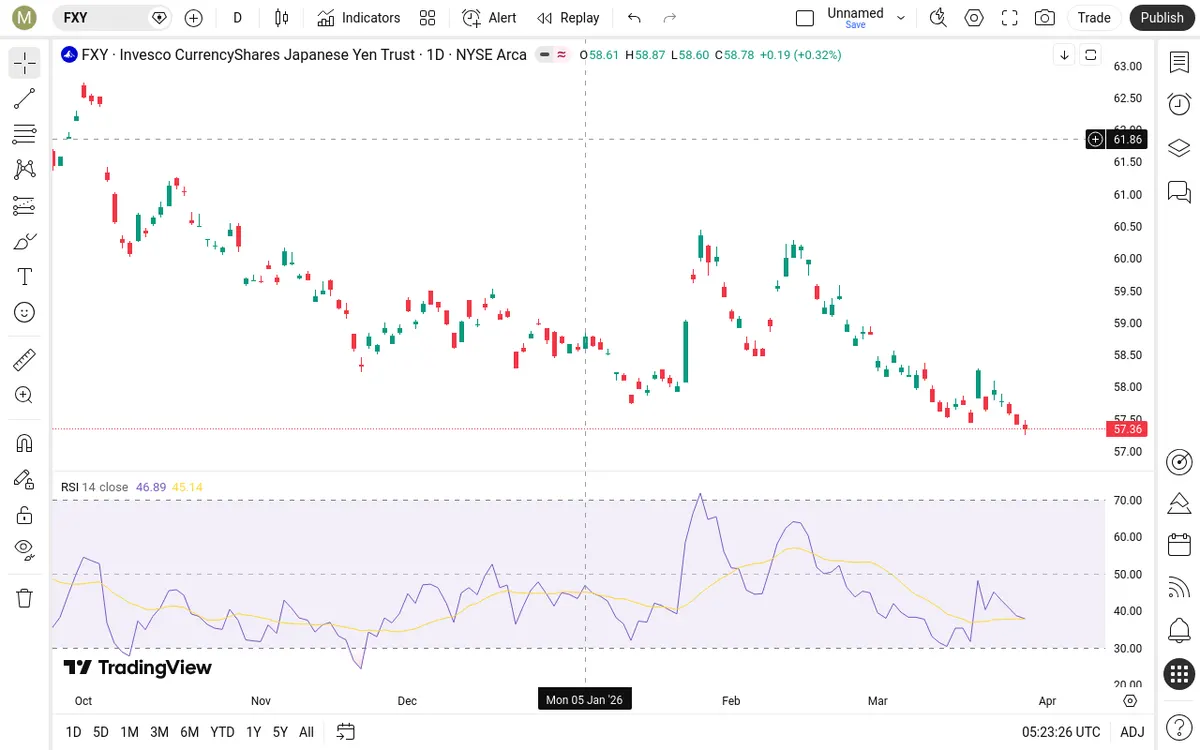The image size is (1200, 750).
Task: Select the Text annotation tool
Action: coord(25,276)
